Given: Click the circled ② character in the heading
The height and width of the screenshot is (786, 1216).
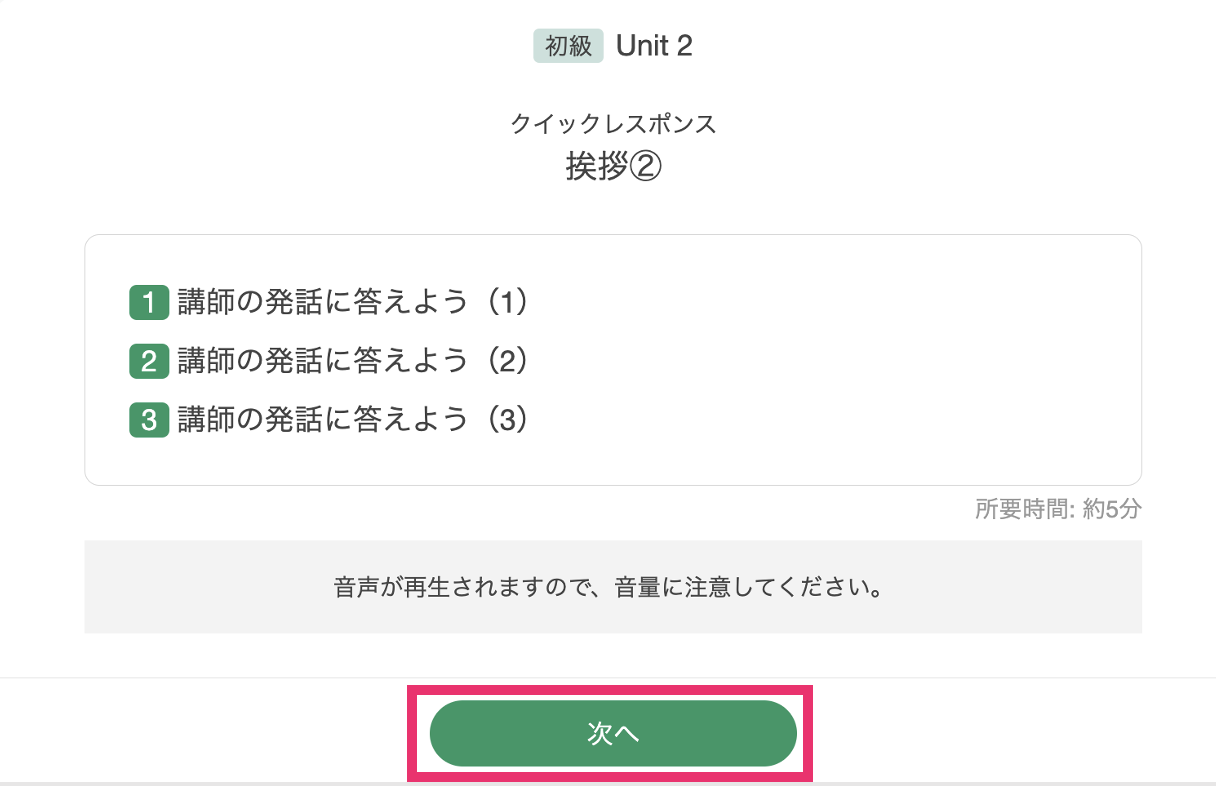Looking at the screenshot, I should point(645,167).
